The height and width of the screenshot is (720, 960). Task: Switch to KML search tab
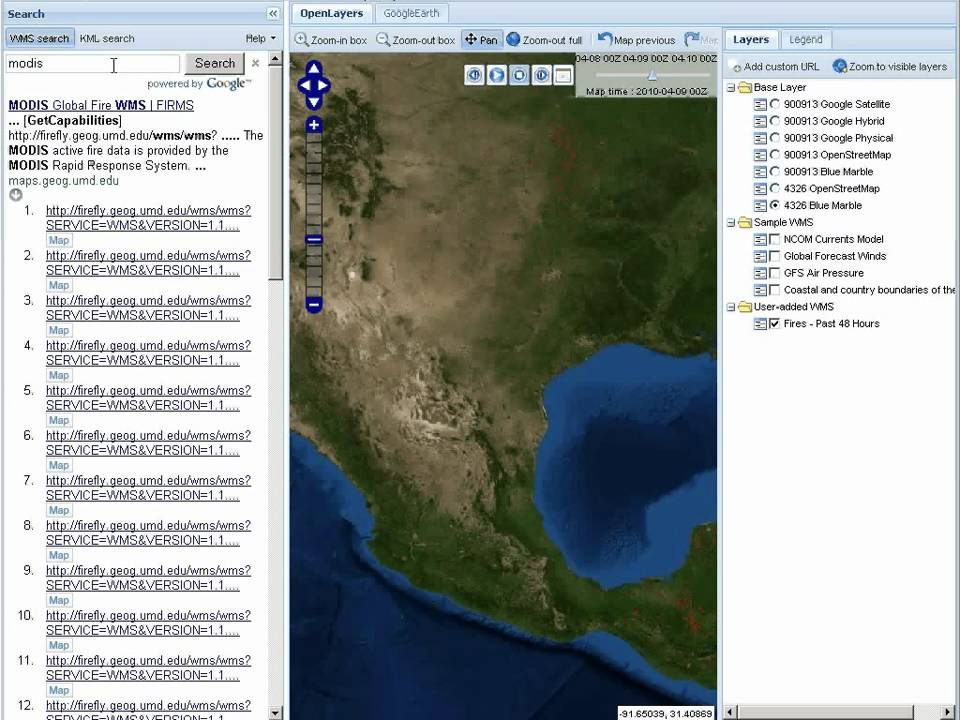107,39
